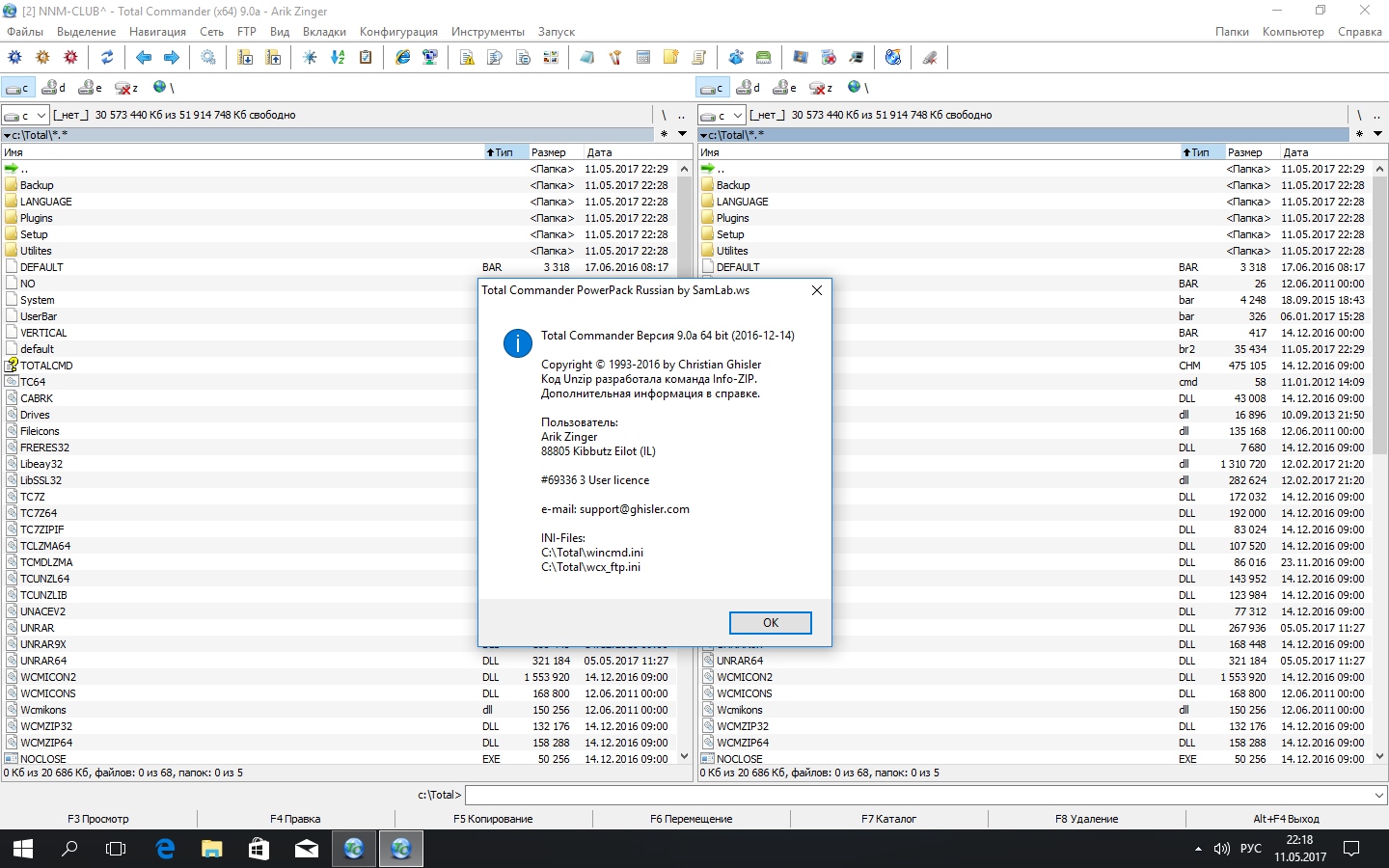The image size is (1389, 868).
Task: Switch right panel to drive e
Action: pos(786,88)
